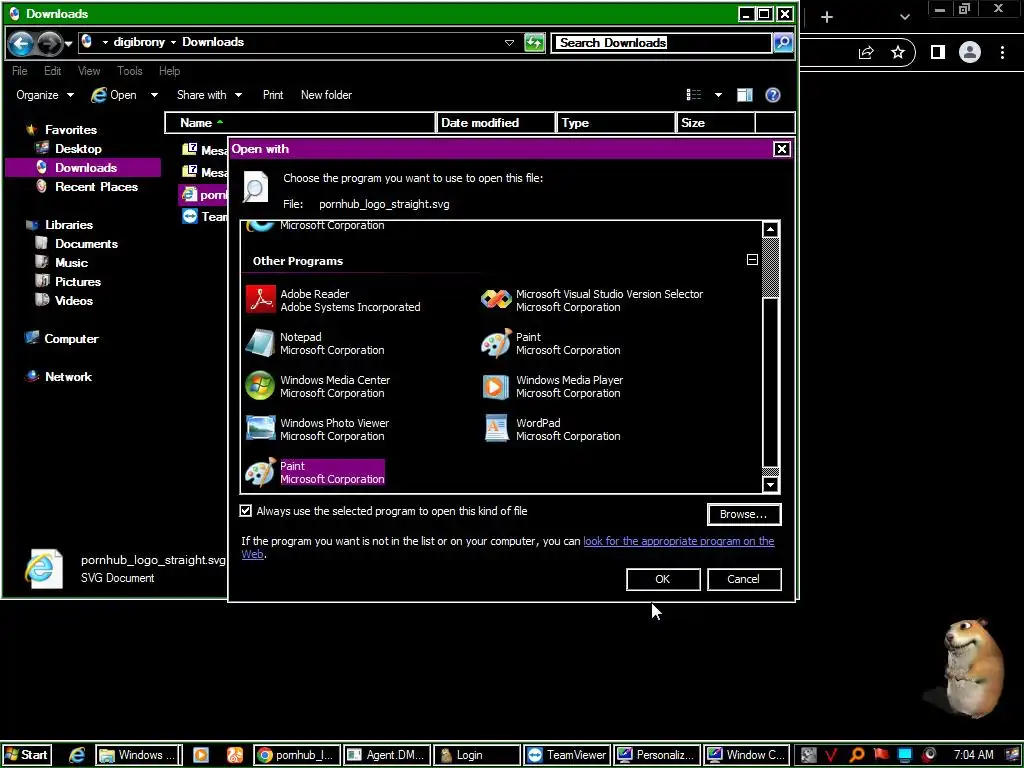
Task: Choose Microsoft Visual Studio Version Selector
Action: pyautogui.click(x=592, y=300)
